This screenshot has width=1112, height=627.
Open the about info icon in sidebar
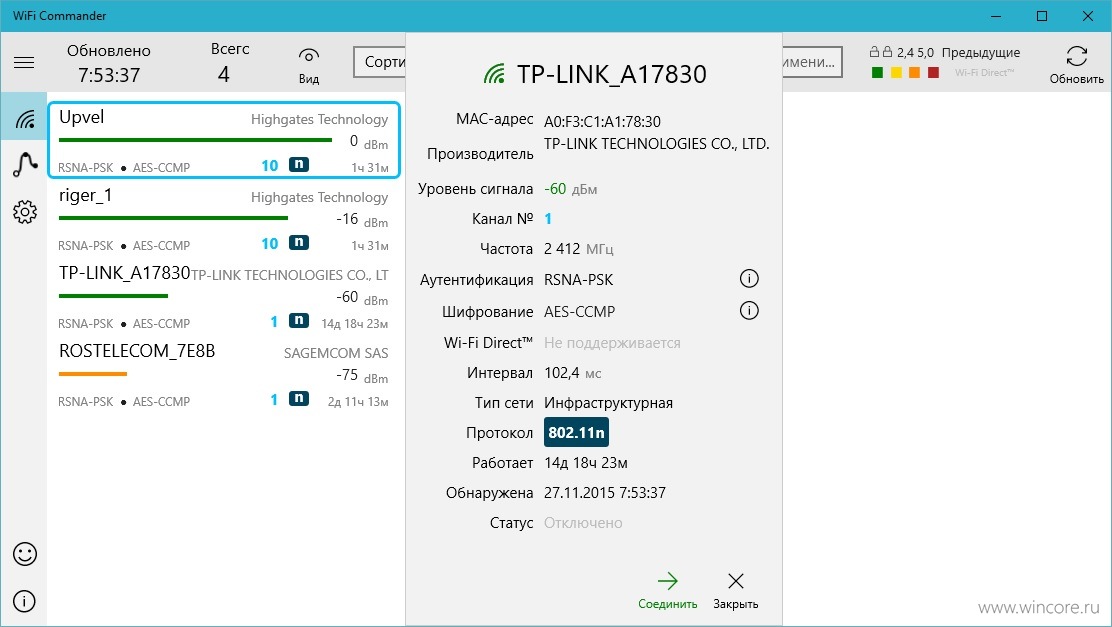pos(24,601)
